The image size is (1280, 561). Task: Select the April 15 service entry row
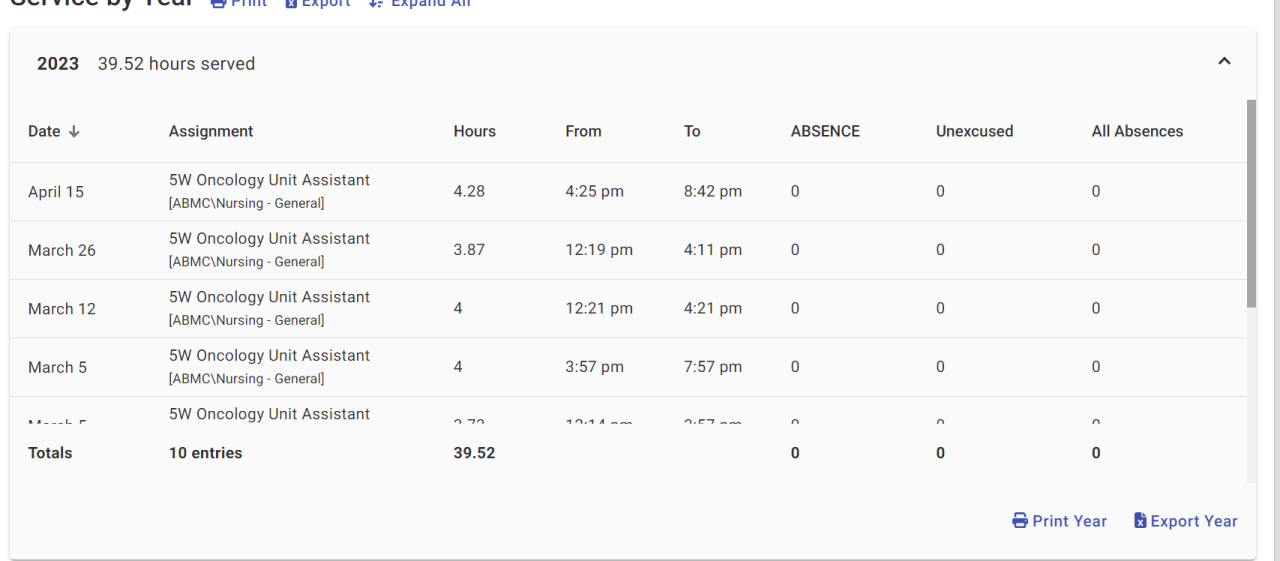(600, 192)
